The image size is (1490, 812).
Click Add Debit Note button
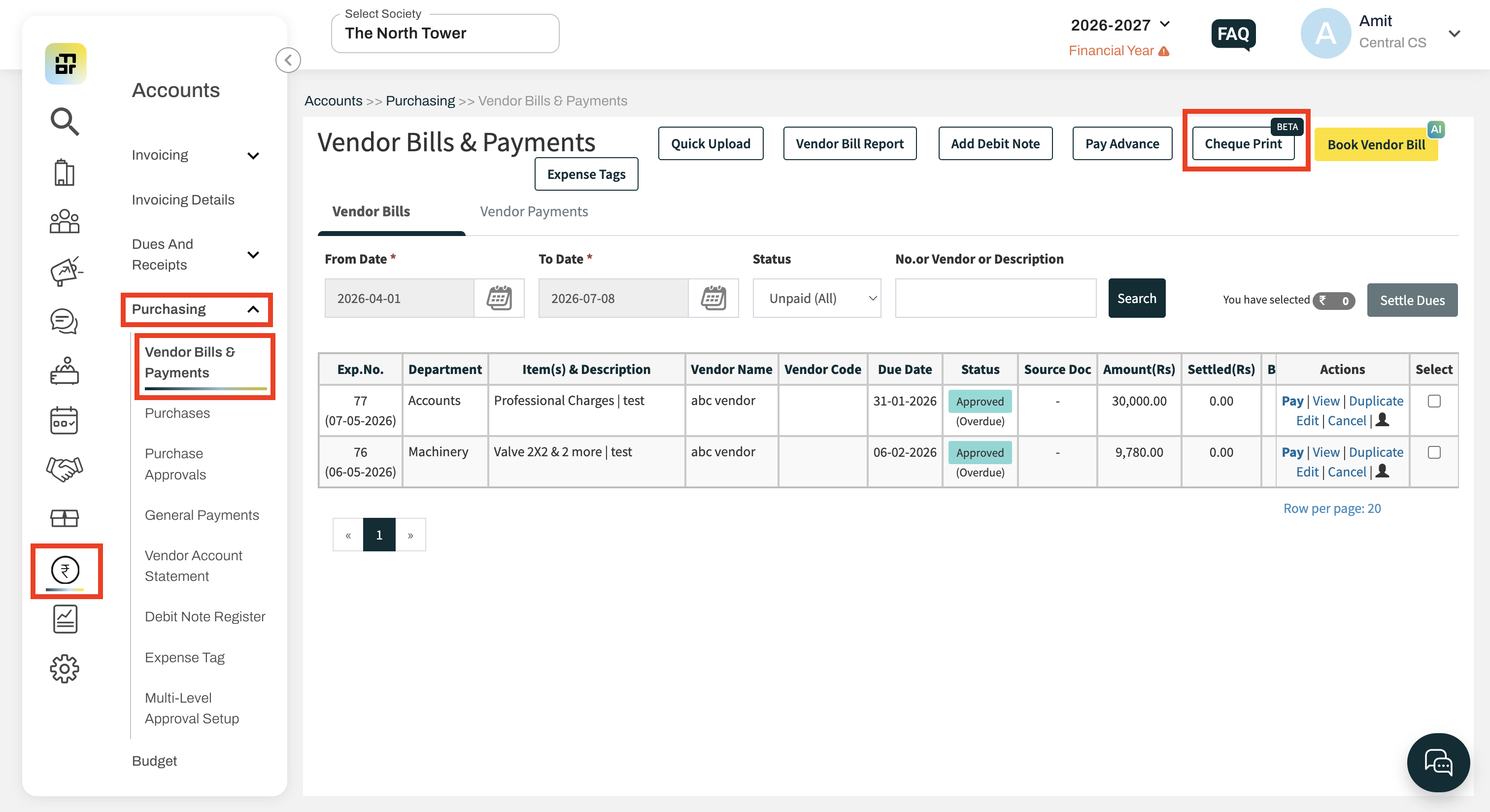coord(995,143)
